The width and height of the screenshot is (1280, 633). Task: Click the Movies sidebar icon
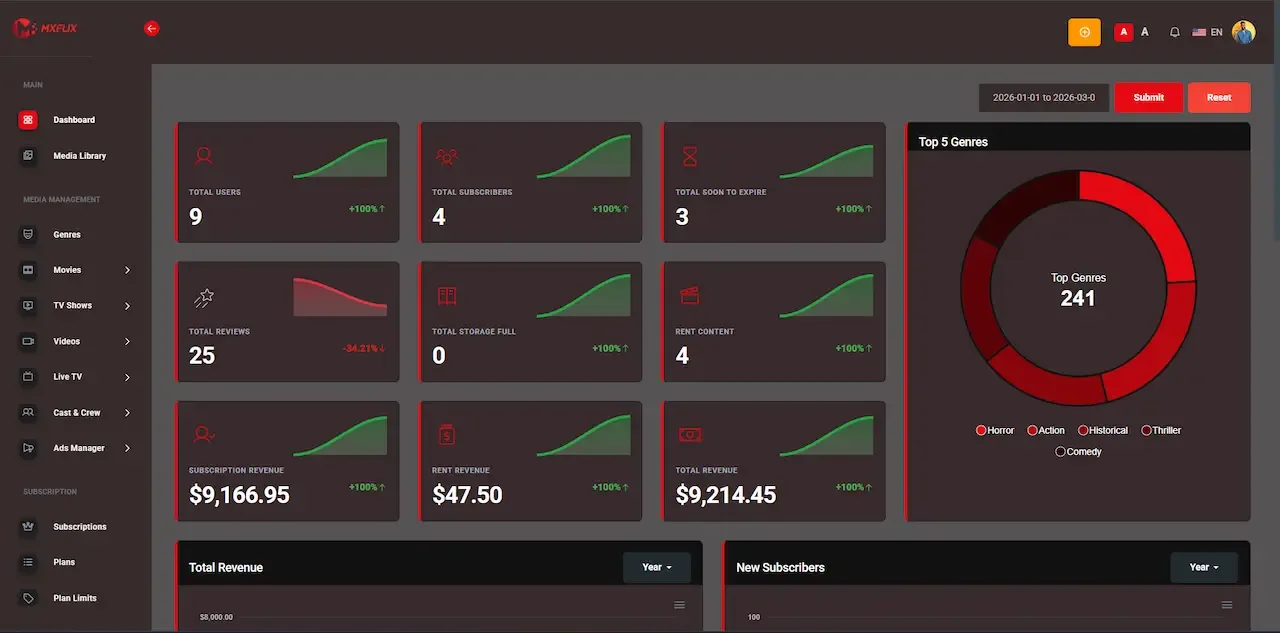tap(28, 270)
